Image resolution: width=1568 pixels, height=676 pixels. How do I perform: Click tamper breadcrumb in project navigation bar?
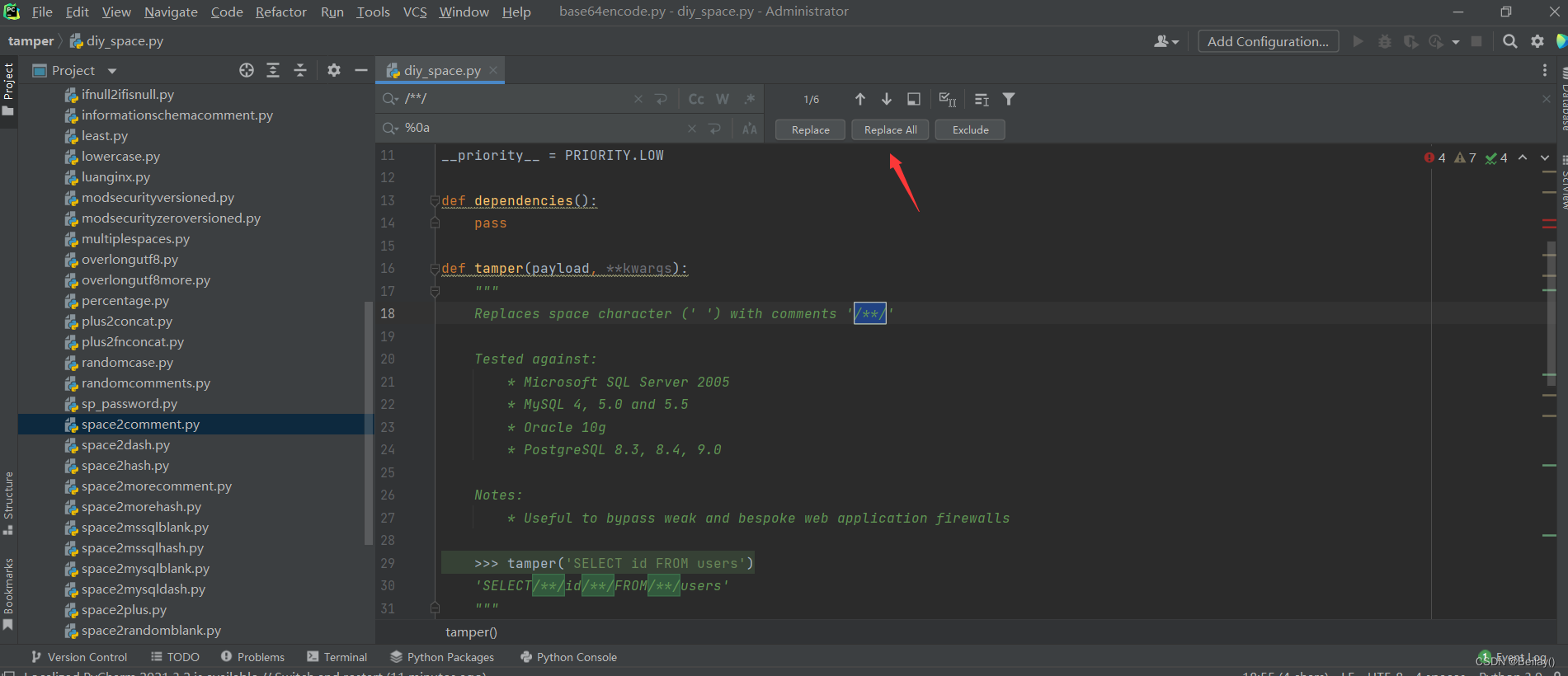pyautogui.click(x=31, y=41)
